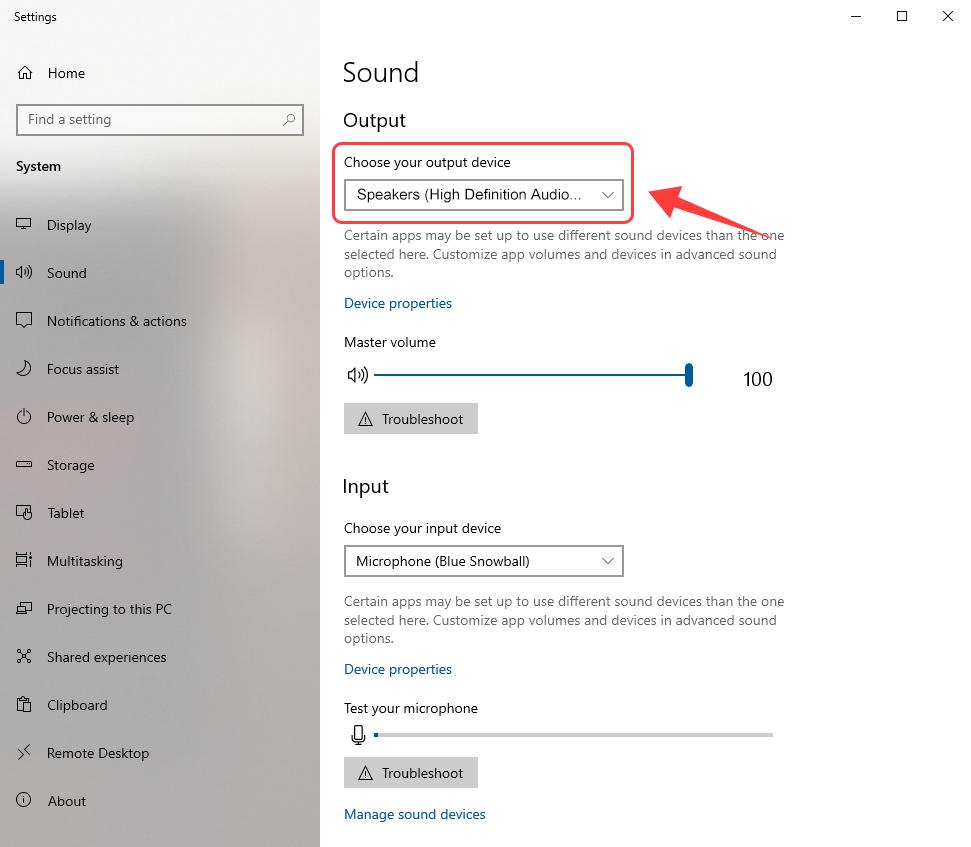Open Notifications & actions via its icon

[22, 321]
